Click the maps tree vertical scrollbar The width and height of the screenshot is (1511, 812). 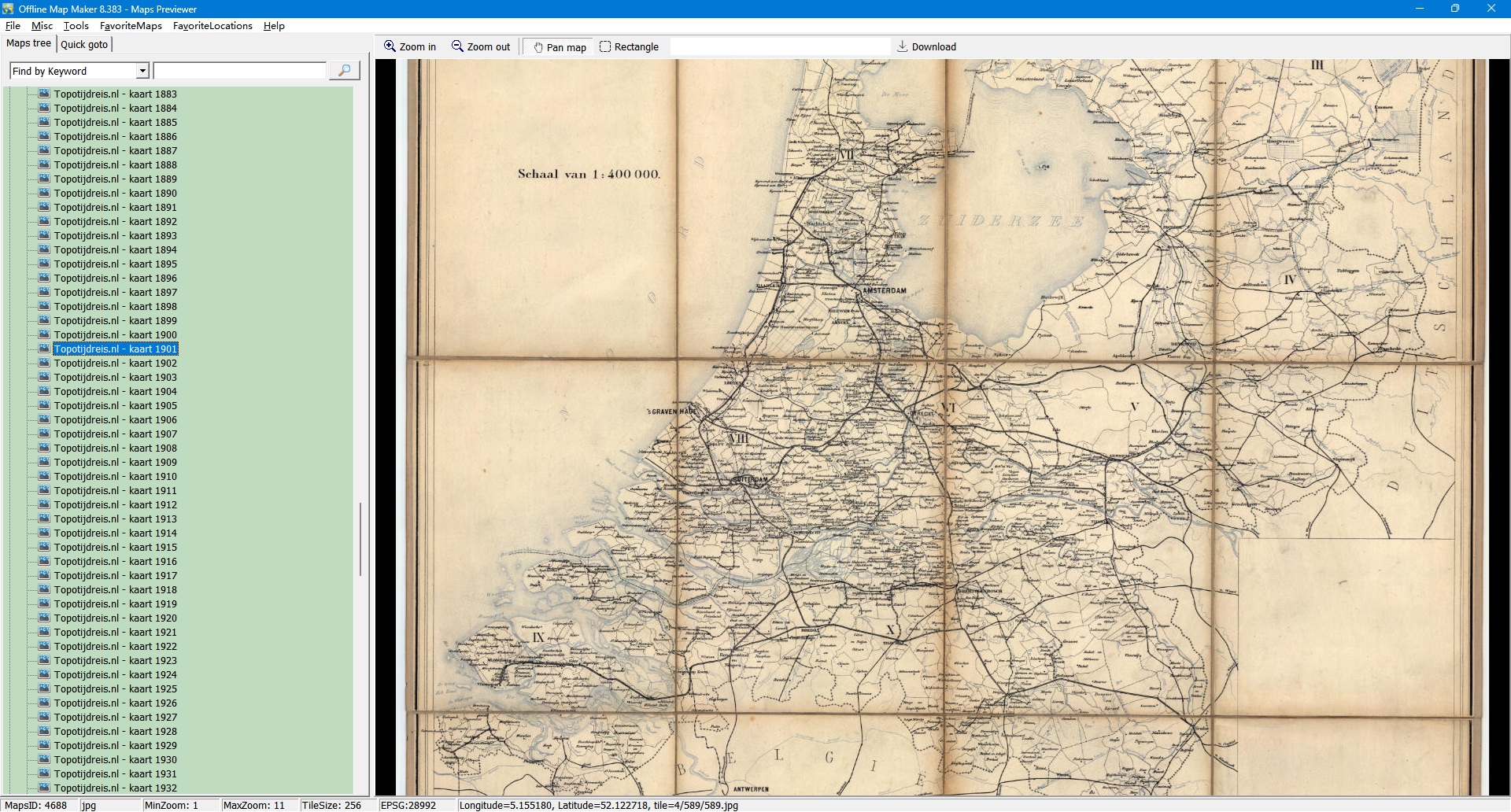[360, 539]
